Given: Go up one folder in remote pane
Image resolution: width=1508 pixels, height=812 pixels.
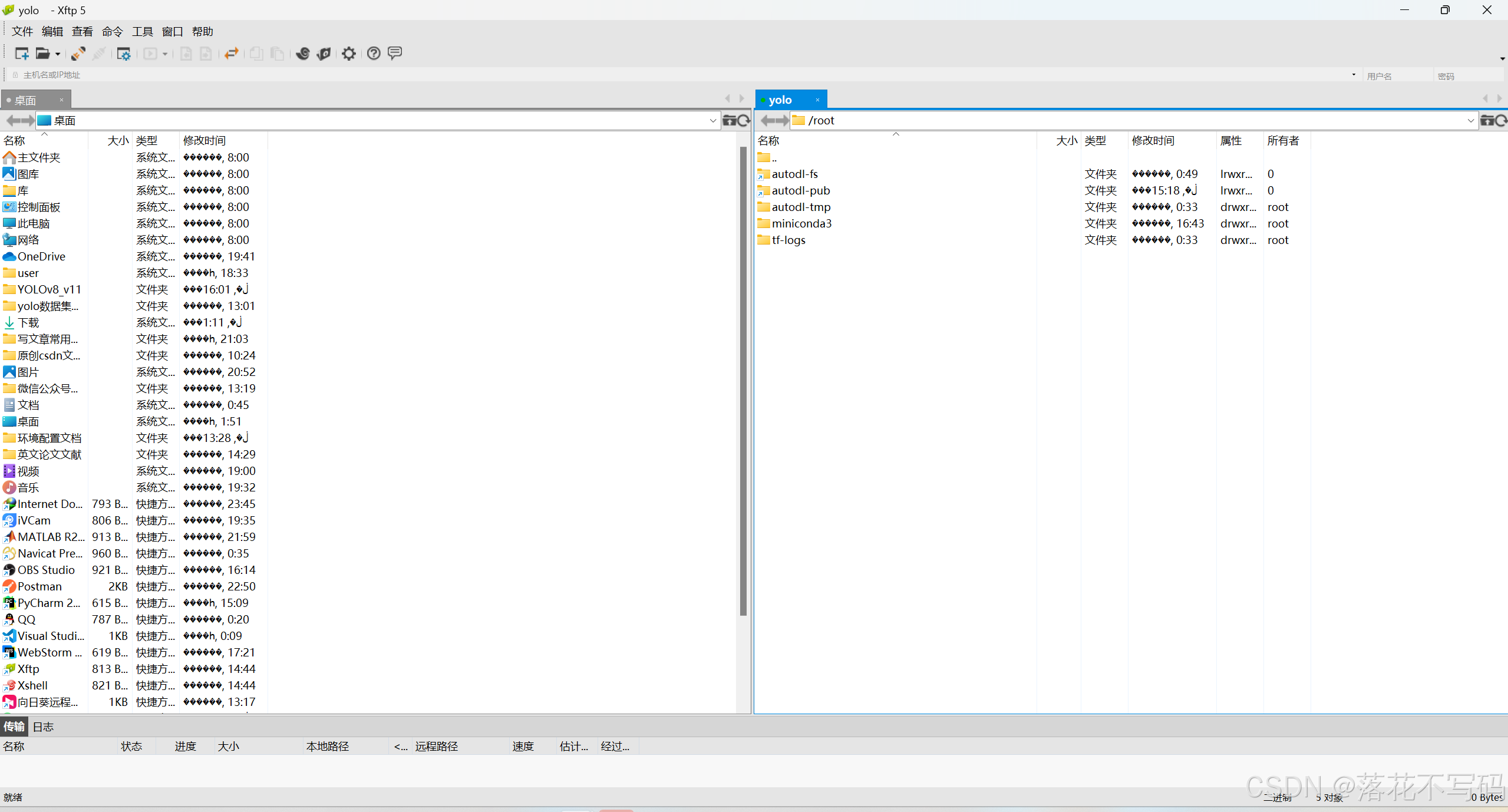Looking at the screenshot, I should [x=1487, y=121].
